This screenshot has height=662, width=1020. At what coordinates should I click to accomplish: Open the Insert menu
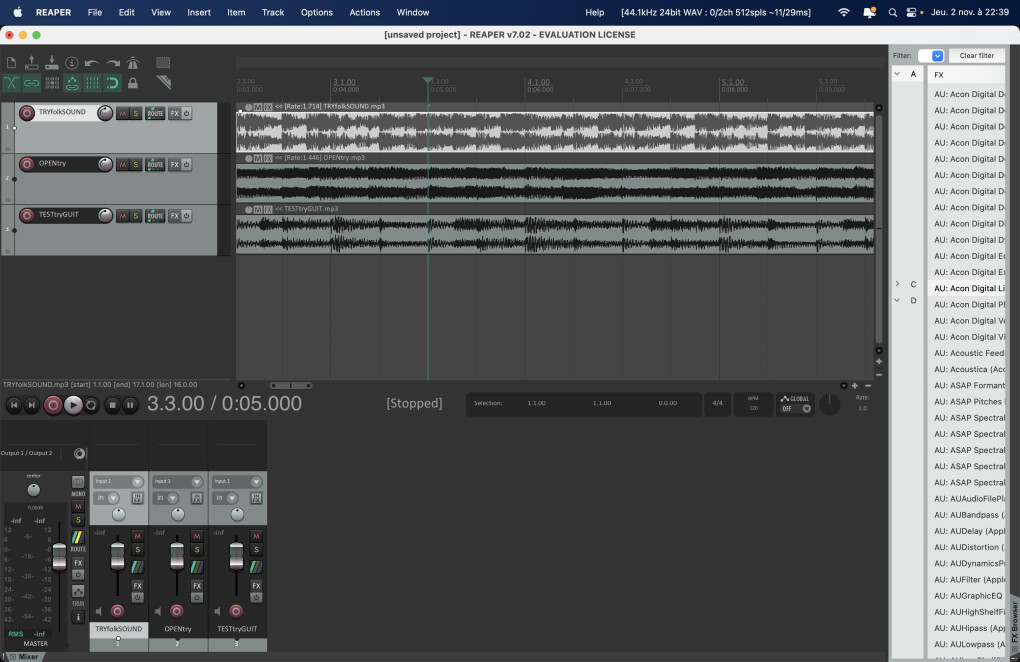click(x=199, y=12)
